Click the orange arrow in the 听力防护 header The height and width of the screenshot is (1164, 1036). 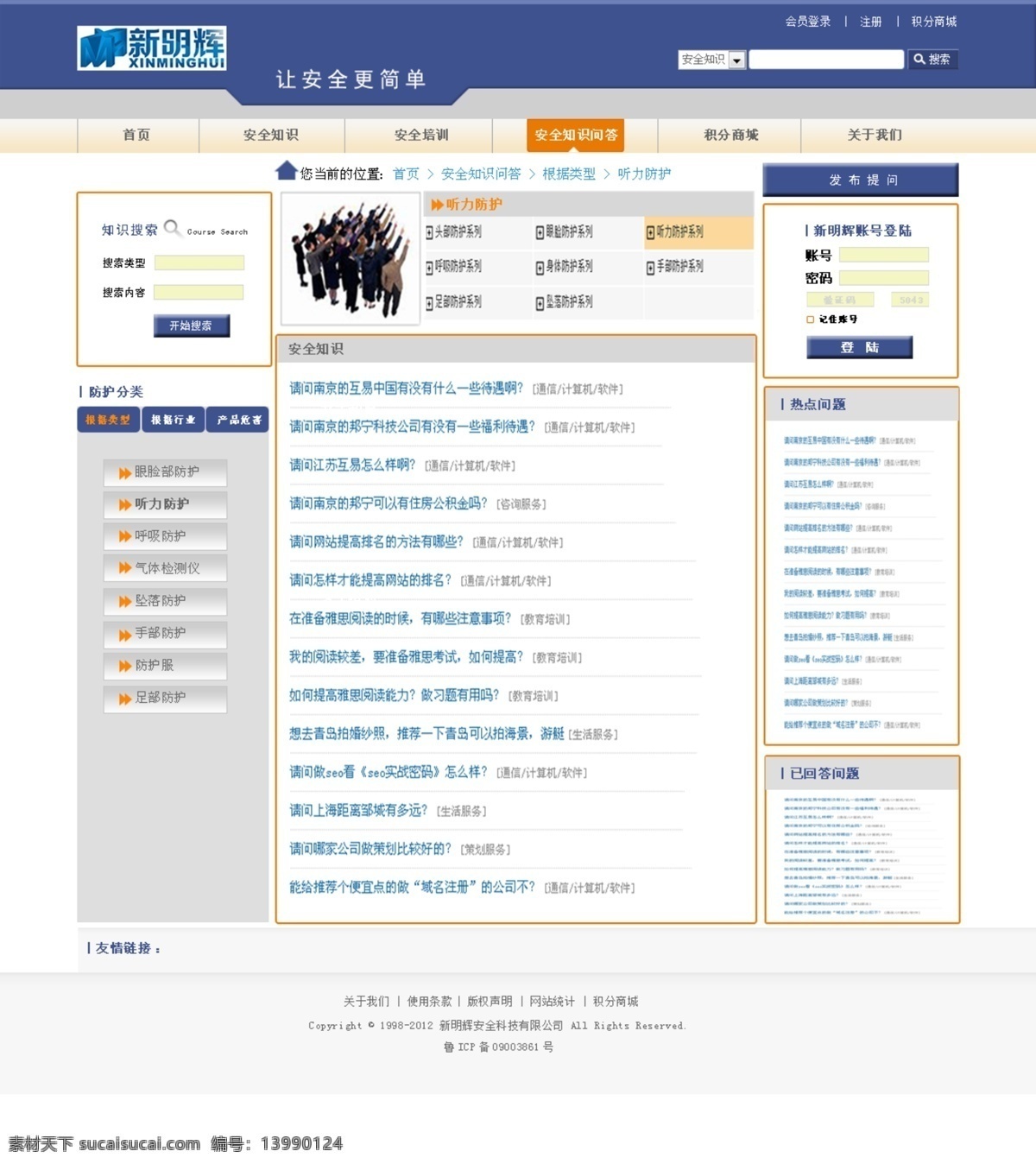(438, 205)
